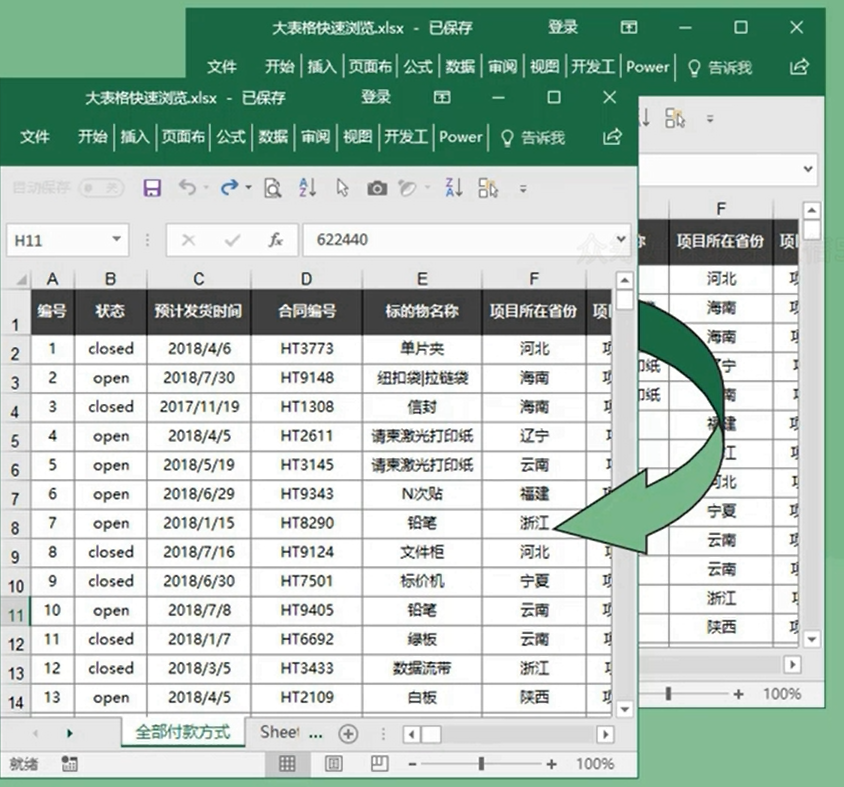
Task: Click zoom in plus in front status bar
Action: (x=551, y=764)
